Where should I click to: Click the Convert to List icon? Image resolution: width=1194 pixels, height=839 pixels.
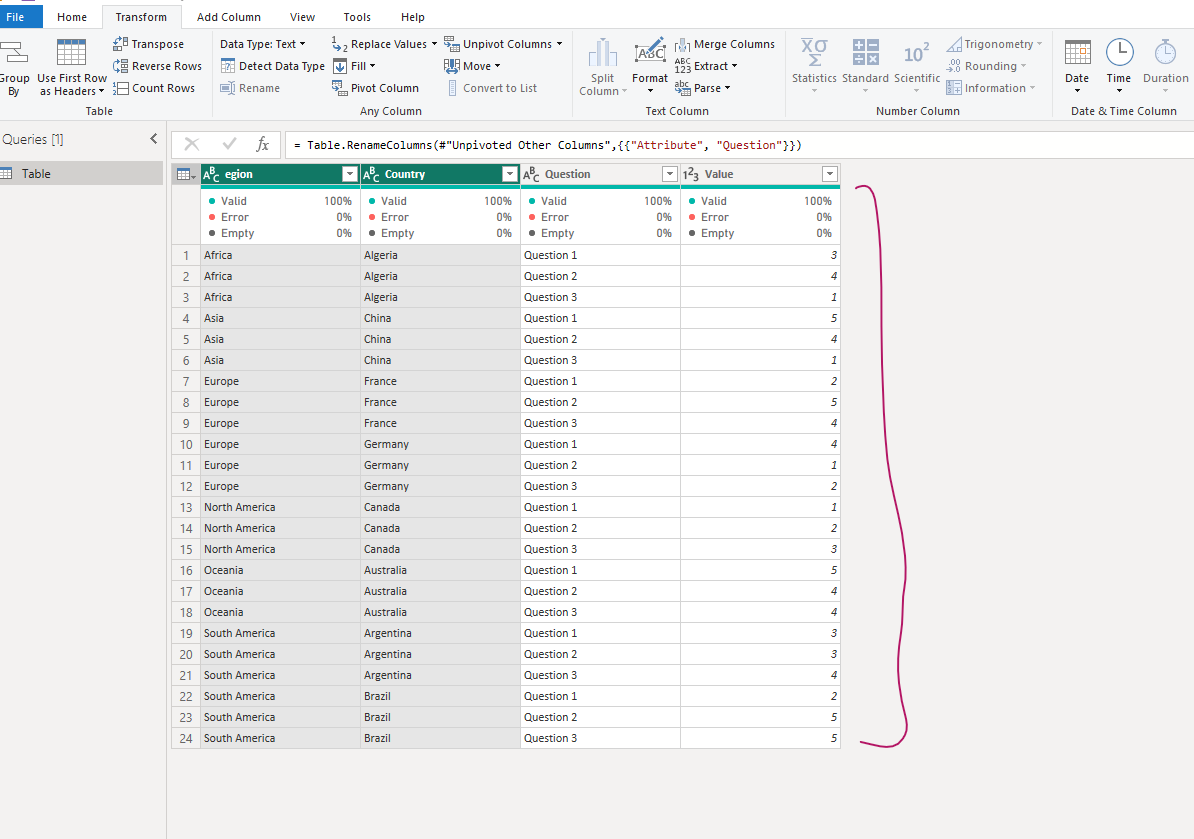(452, 88)
